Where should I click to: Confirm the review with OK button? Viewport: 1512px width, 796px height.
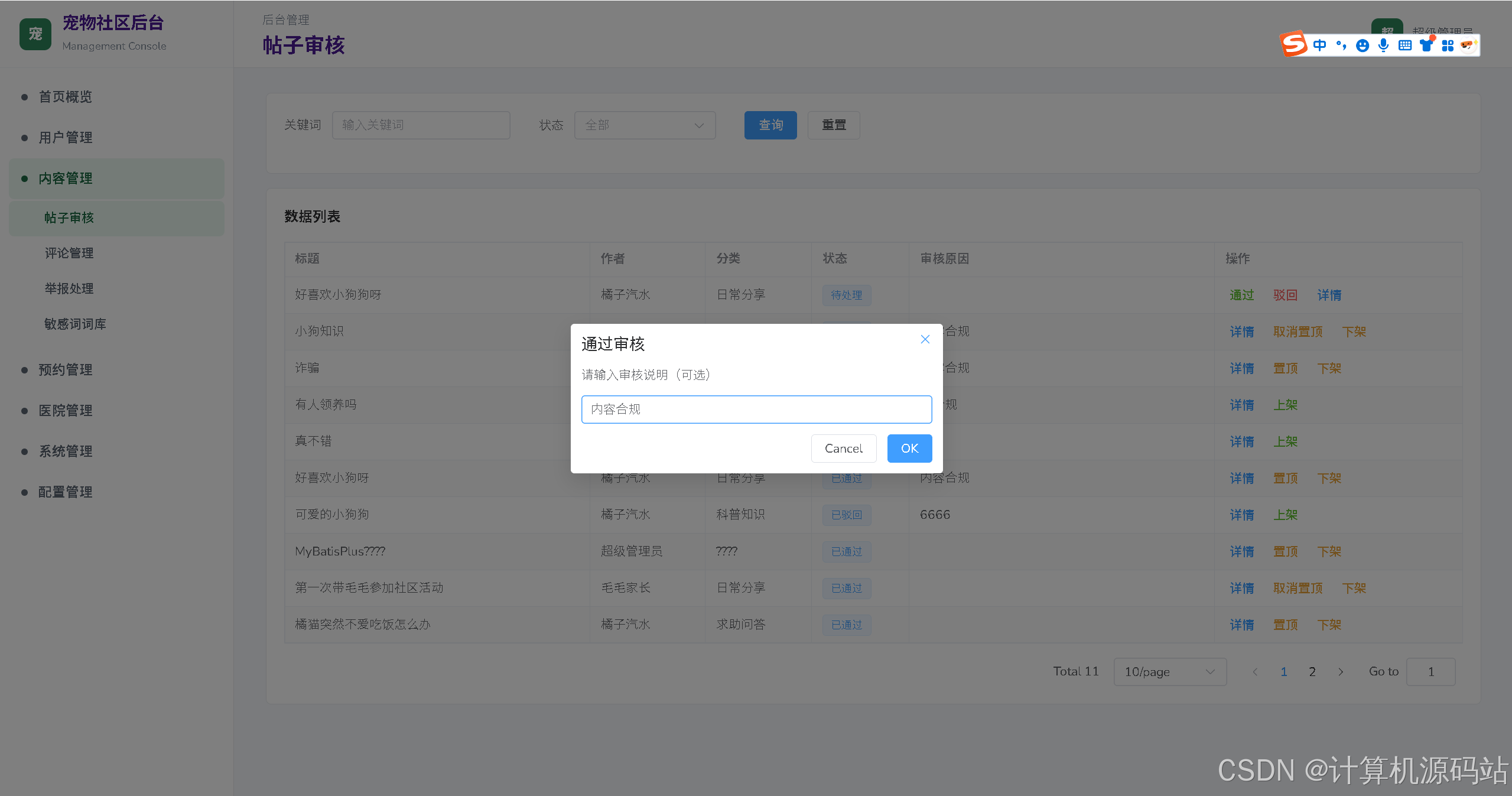[909, 449]
